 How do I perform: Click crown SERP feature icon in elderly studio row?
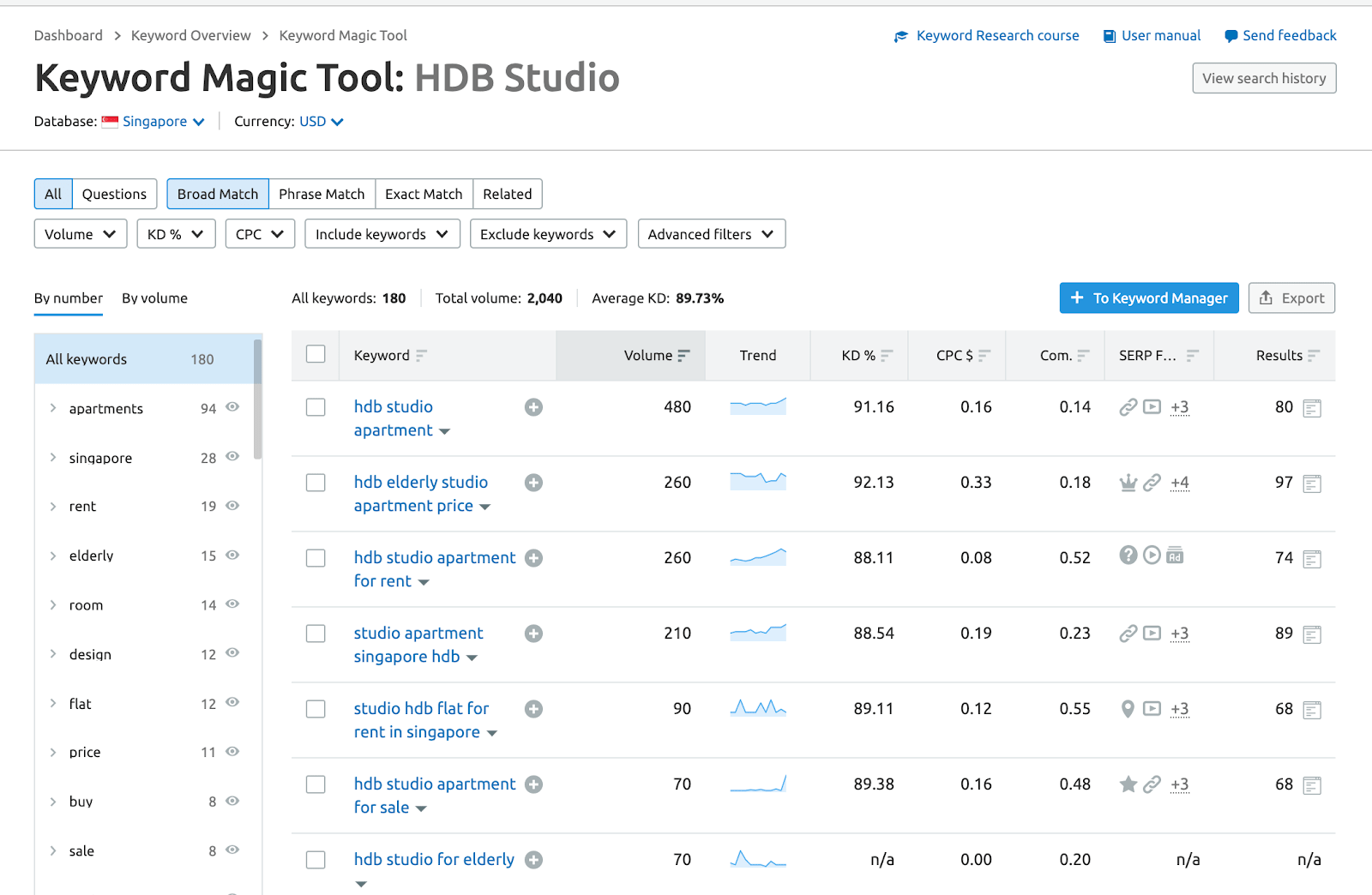tap(1128, 483)
